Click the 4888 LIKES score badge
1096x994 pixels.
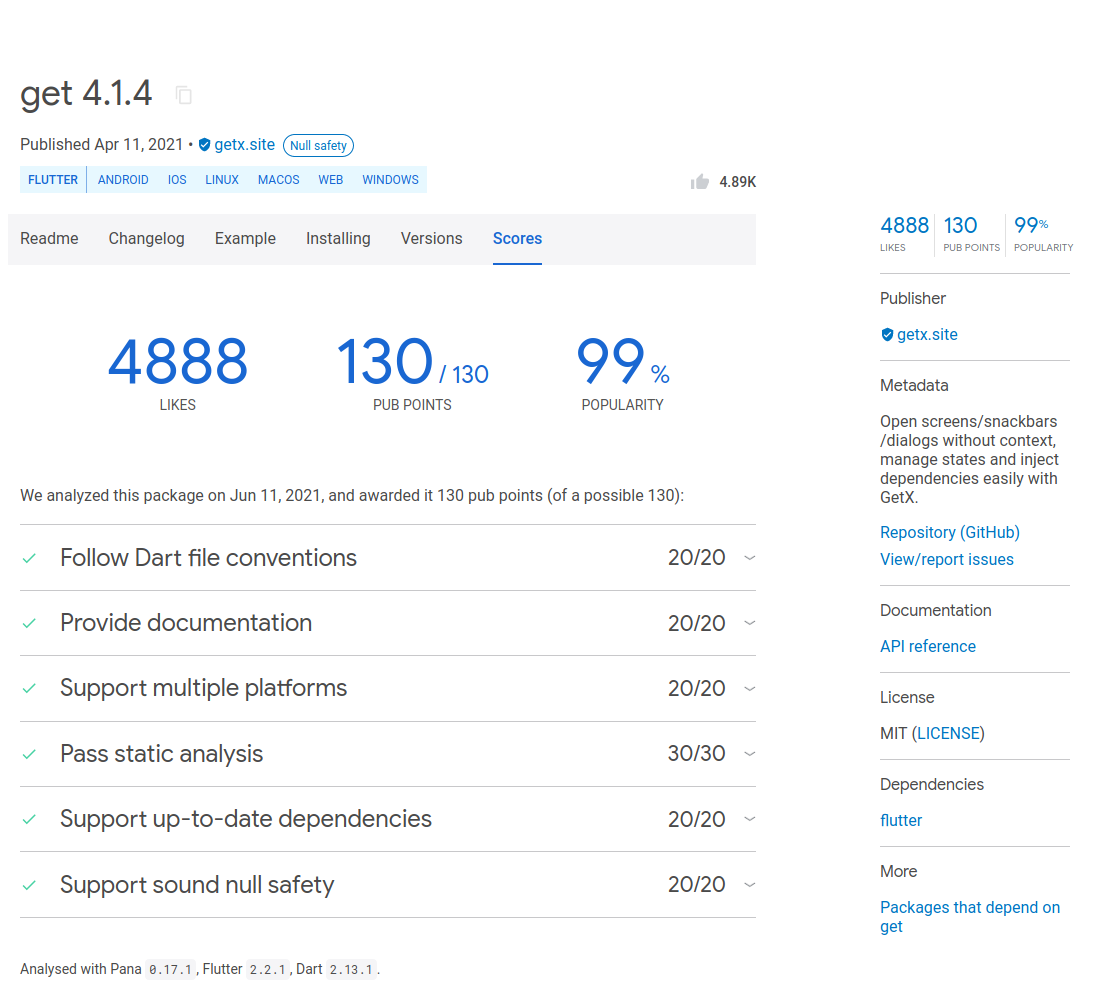[x=904, y=233]
